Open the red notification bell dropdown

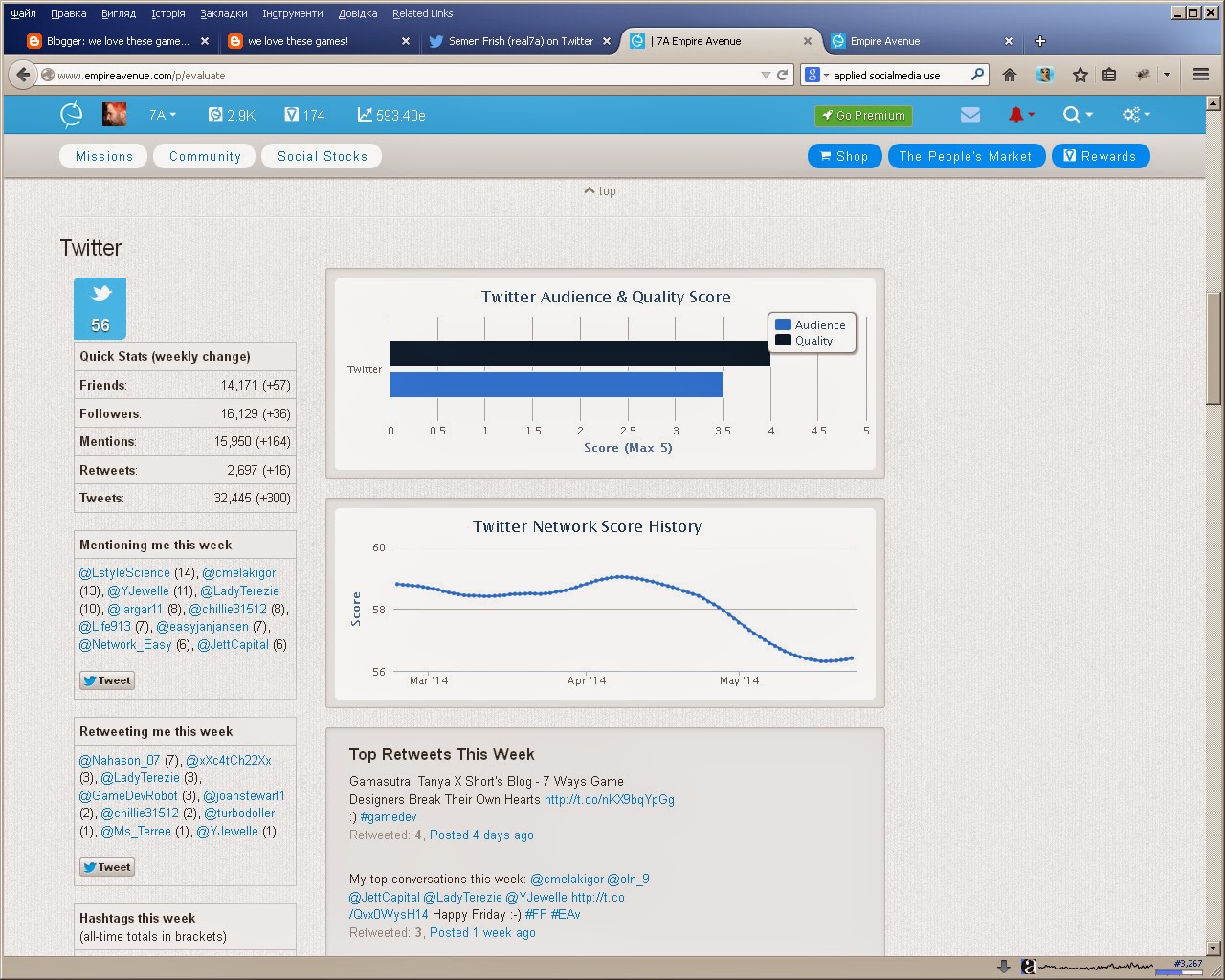click(1021, 115)
